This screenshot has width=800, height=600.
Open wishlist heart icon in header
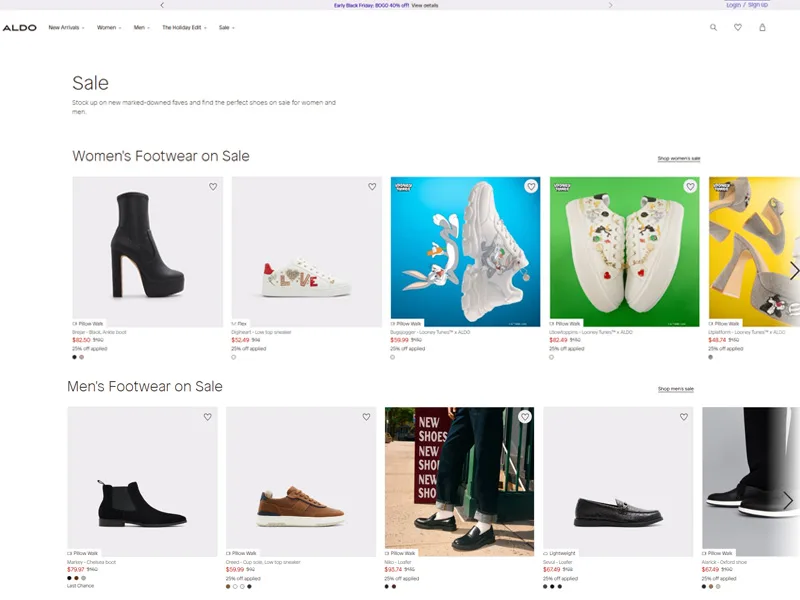738,28
